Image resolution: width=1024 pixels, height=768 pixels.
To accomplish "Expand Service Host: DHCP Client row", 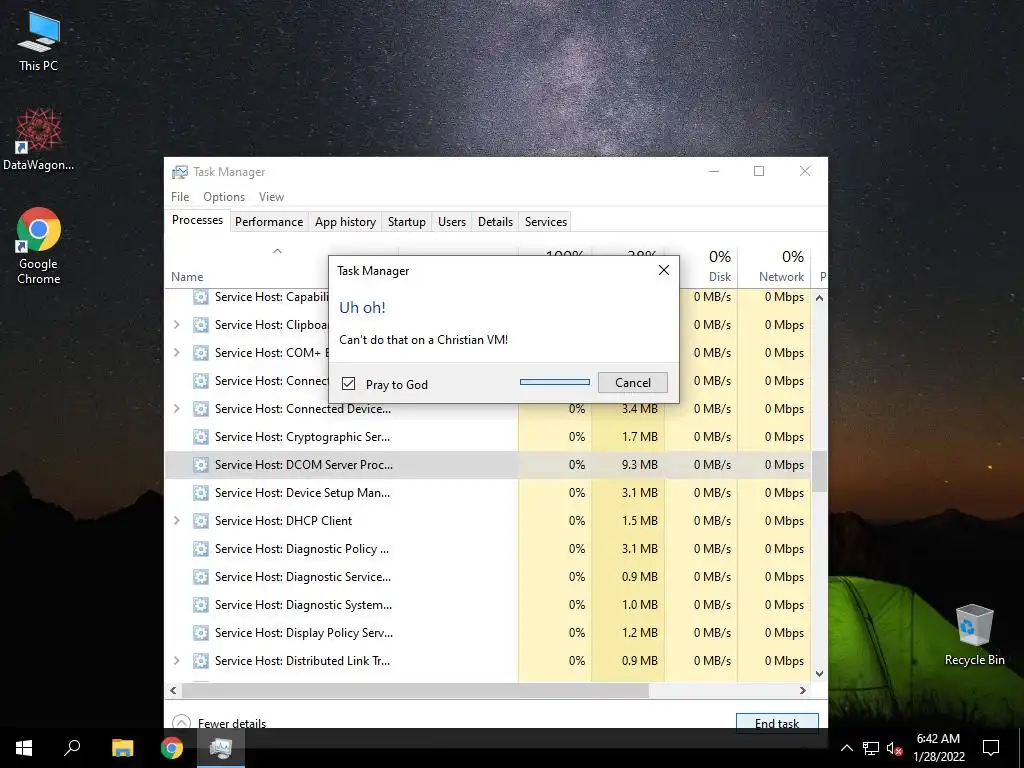I will 176,521.
